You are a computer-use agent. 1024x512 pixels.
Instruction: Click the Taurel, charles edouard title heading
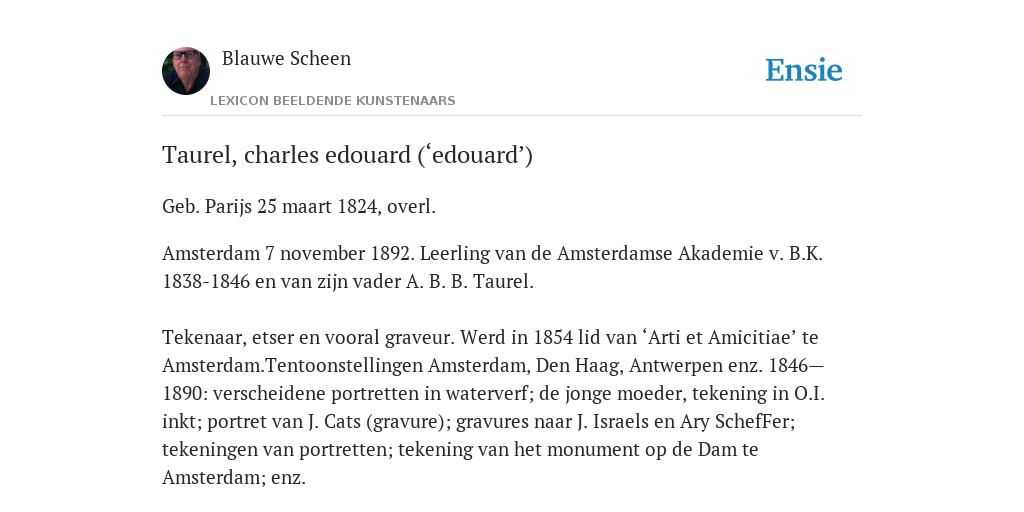[x=347, y=155]
